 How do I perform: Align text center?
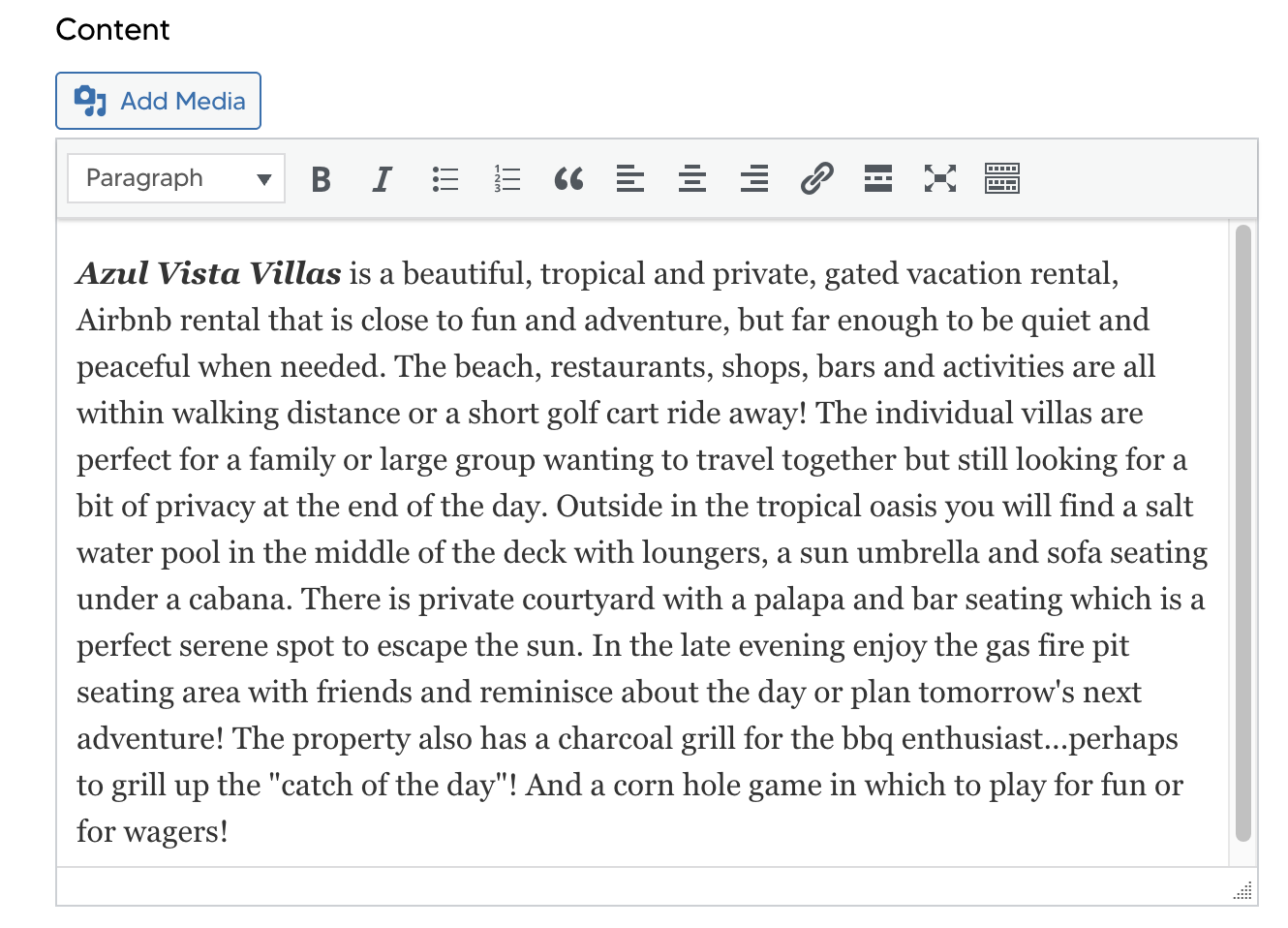(x=692, y=179)
